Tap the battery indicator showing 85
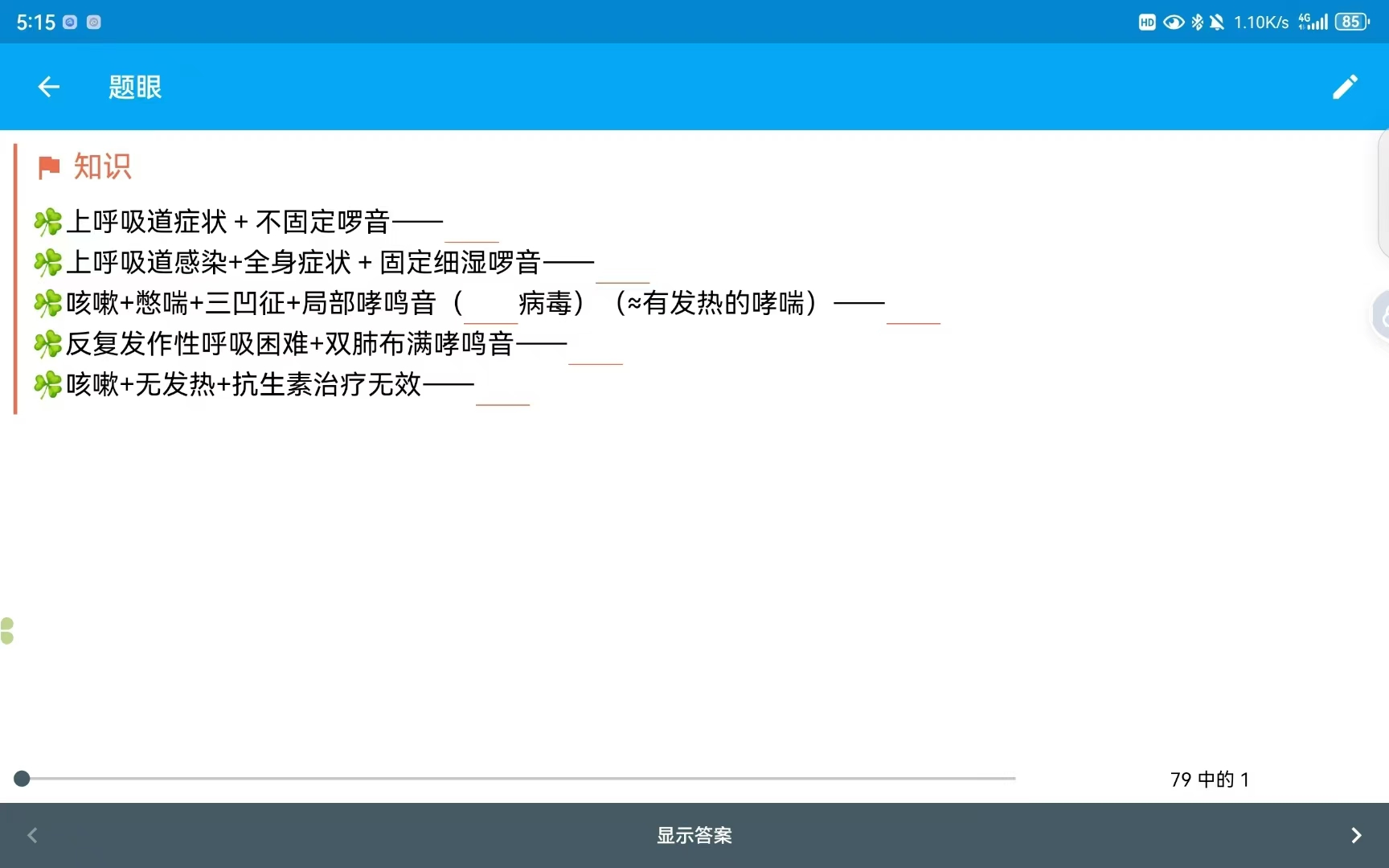Image resolution: width=1389 pixels, height=868 pixels. coord(1352,23)
